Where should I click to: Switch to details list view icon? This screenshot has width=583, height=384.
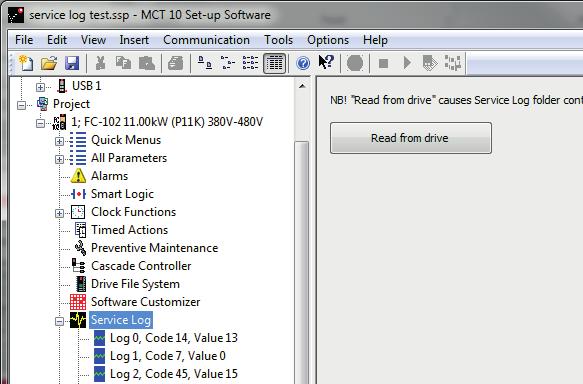coord(274,63)
